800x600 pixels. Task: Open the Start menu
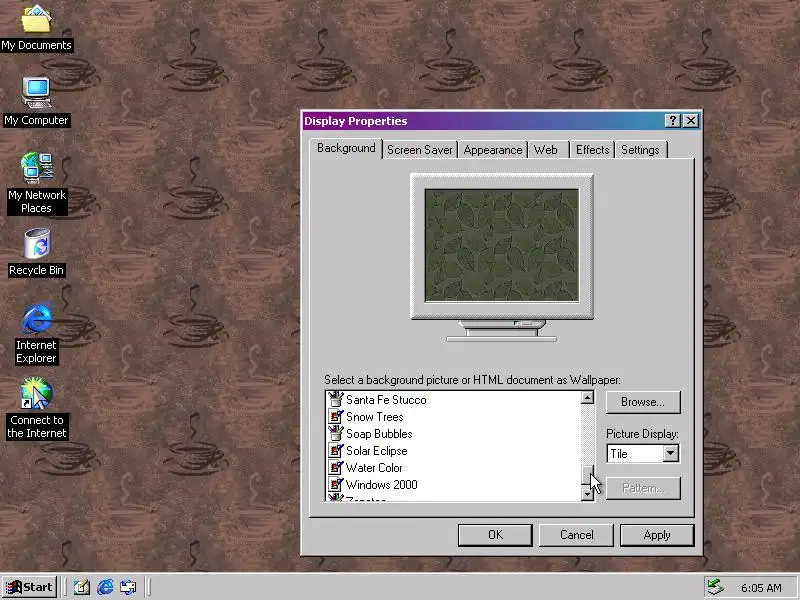coord(29,587)
